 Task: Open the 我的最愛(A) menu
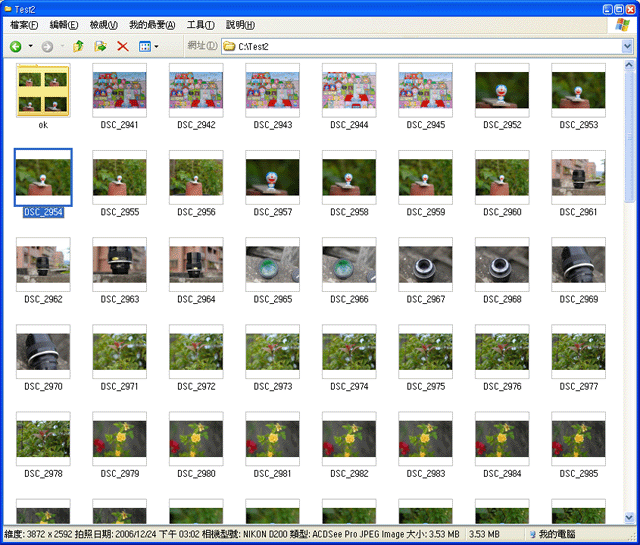152,25
